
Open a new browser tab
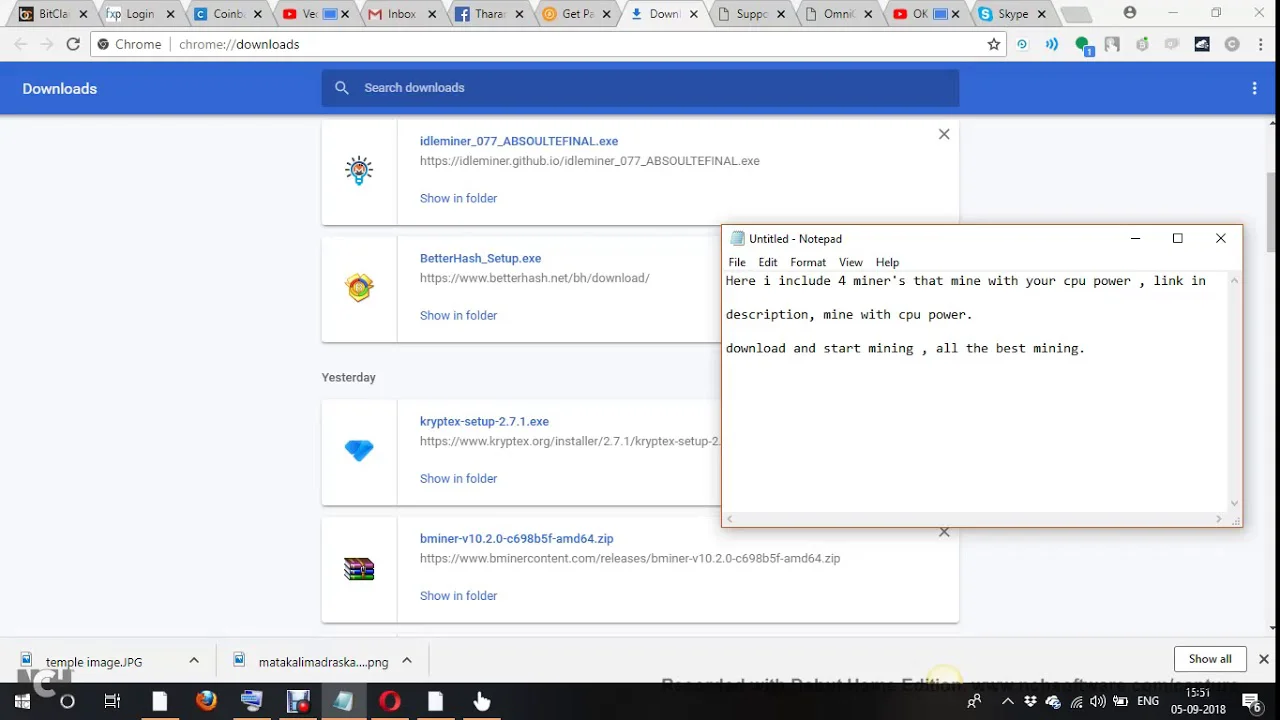[1076, 14]
